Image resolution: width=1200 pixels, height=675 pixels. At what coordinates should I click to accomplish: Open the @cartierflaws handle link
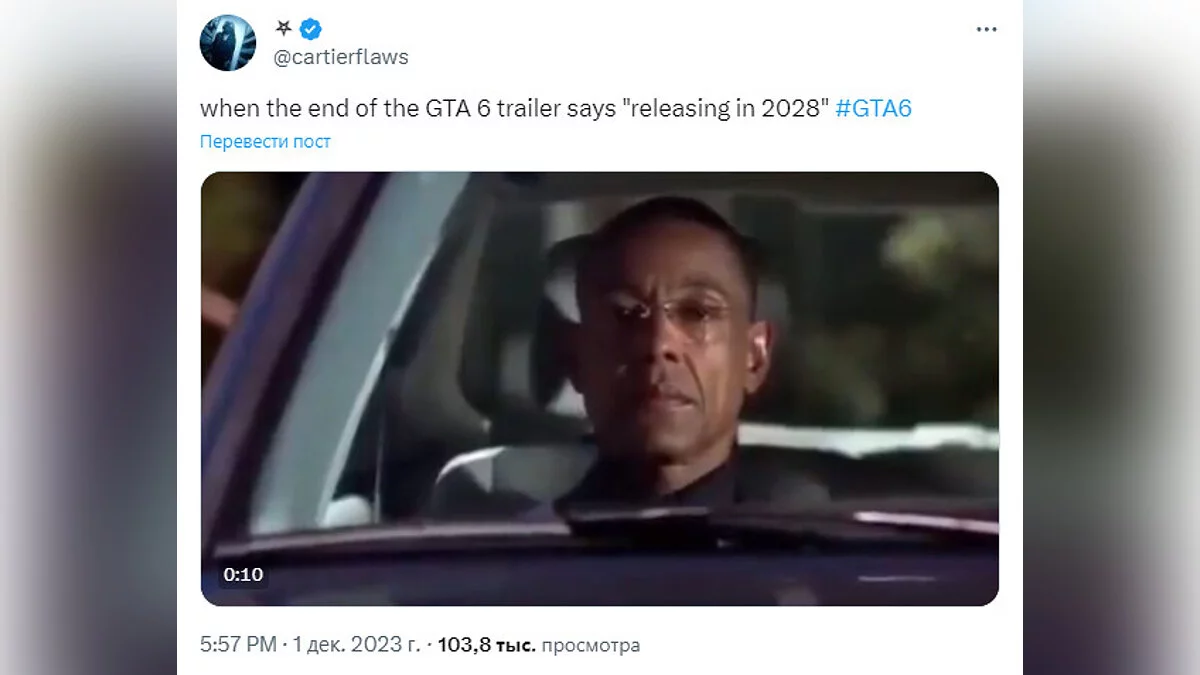point(341,57)
